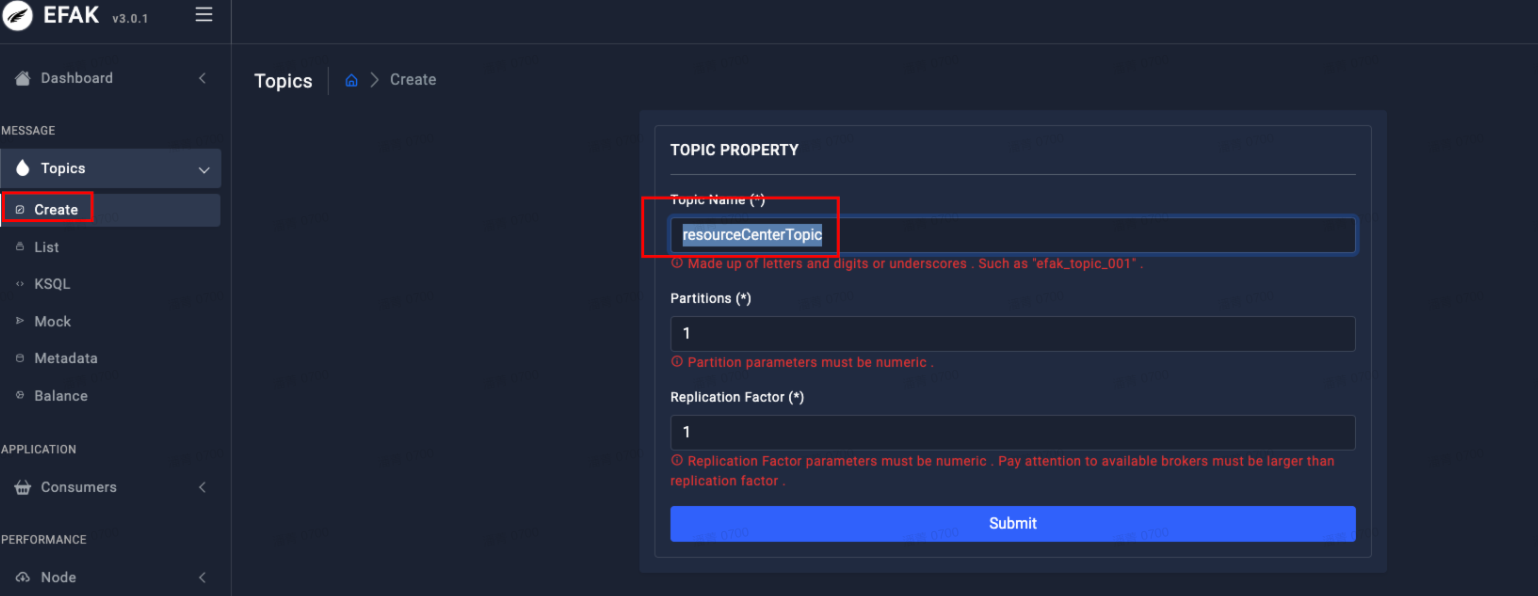Open the KSQL menu item
1538x596 pixels.
pos(52,284)
